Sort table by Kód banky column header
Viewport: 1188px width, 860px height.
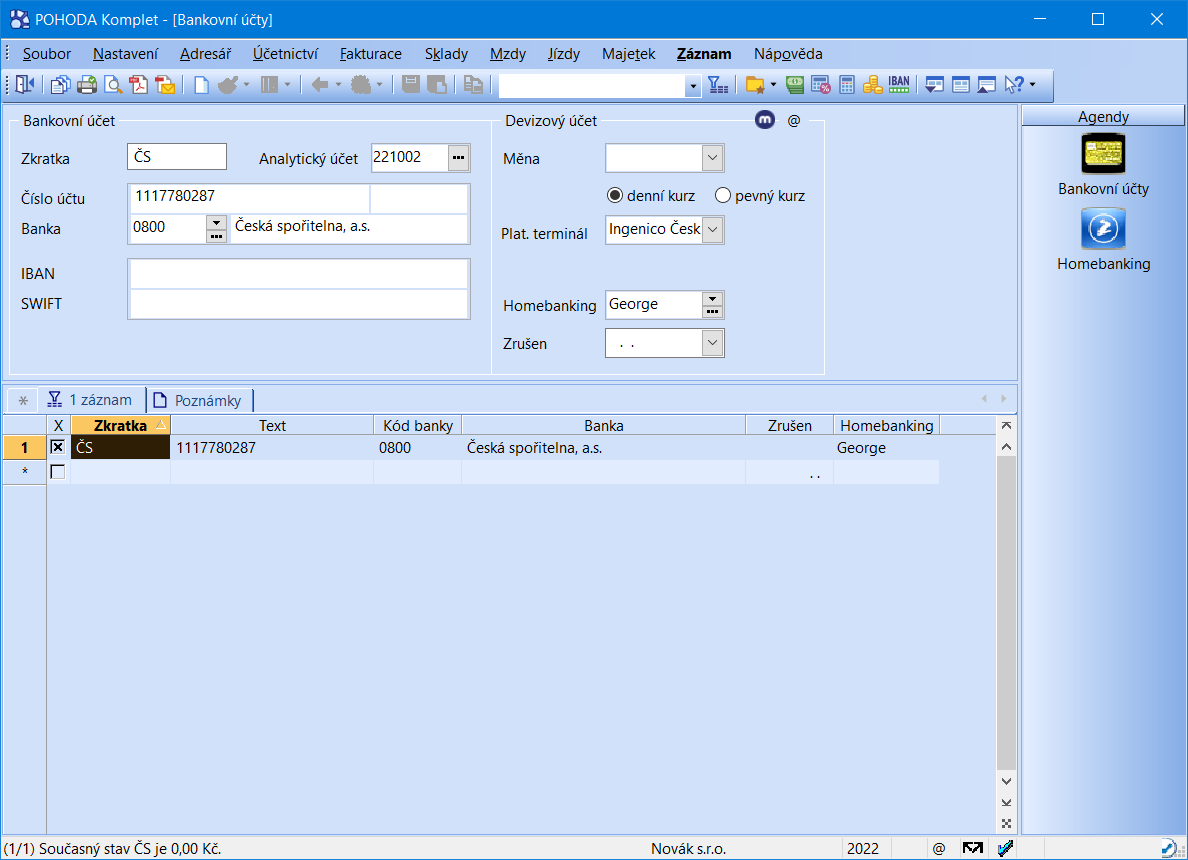[417, 425]
